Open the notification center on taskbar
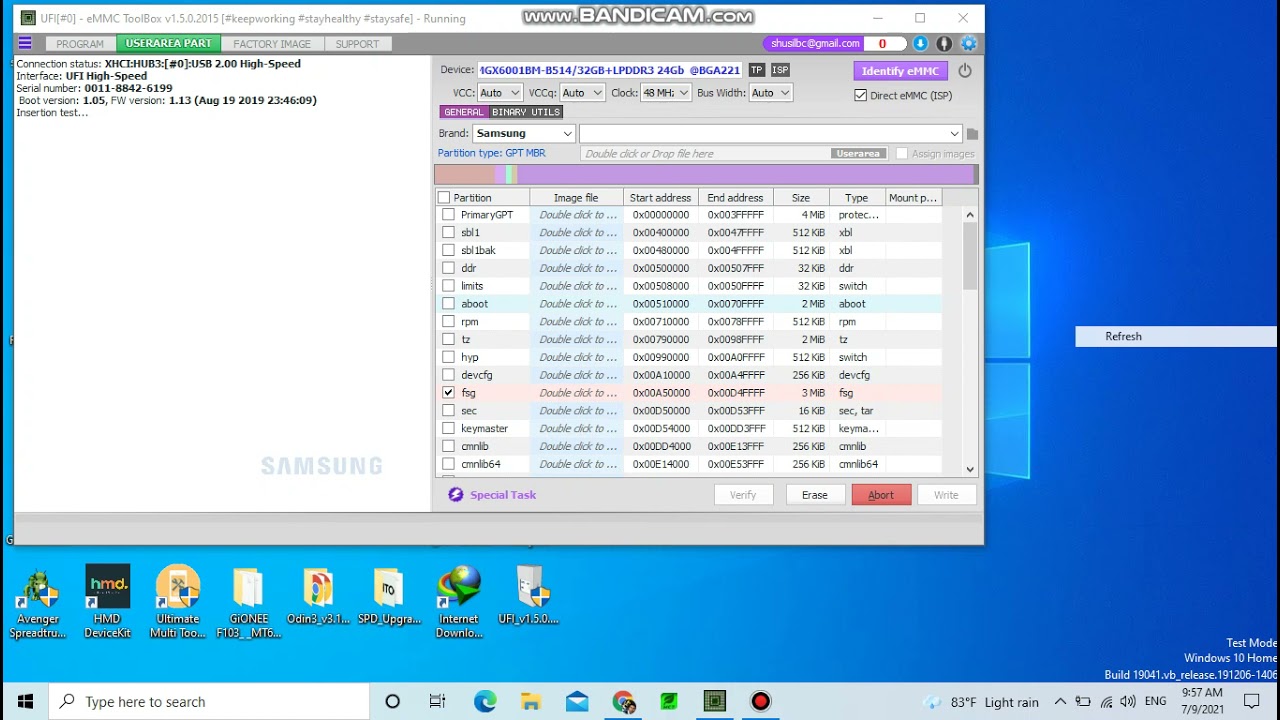The height and width of the screenshot is (720, 1280). (x=1251, y=702)
